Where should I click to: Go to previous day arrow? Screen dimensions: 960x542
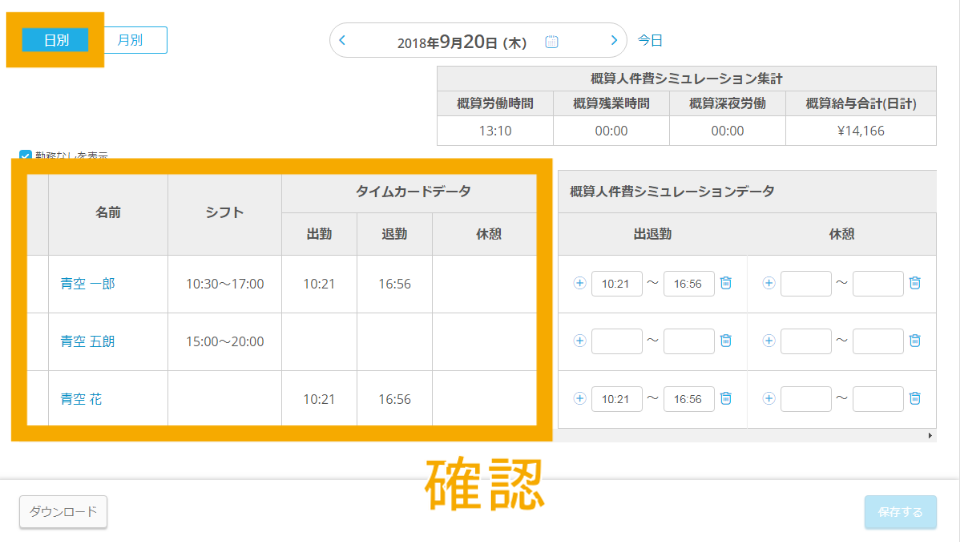(x=343, y=41)
